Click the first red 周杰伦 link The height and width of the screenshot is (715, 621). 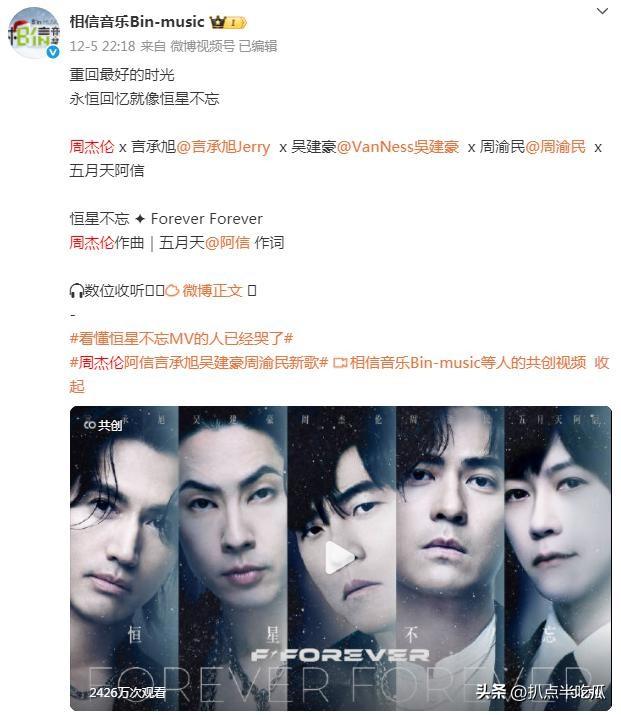[92, 147]
